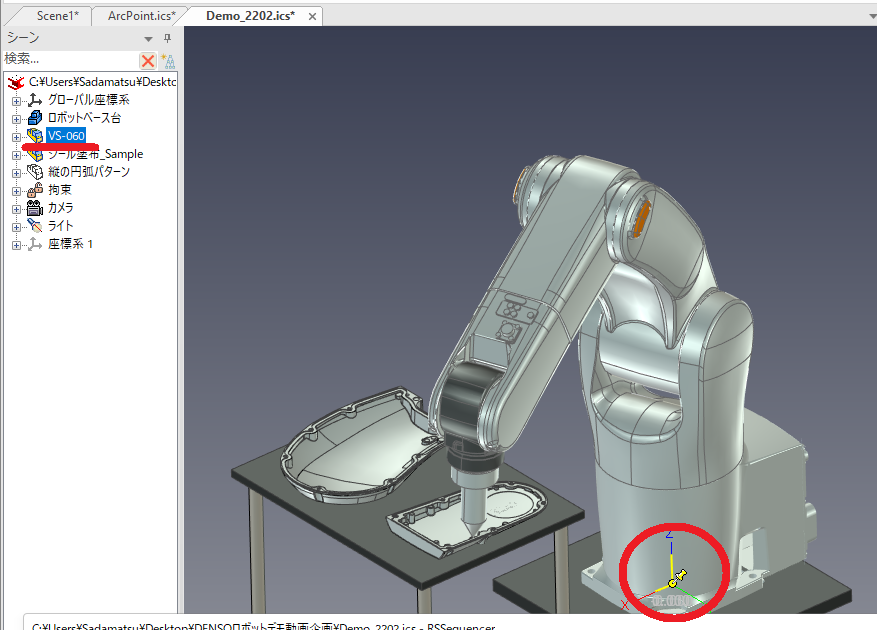Expand the ロボットベース台 node
877x630 pixels.
tap(16, 119)
